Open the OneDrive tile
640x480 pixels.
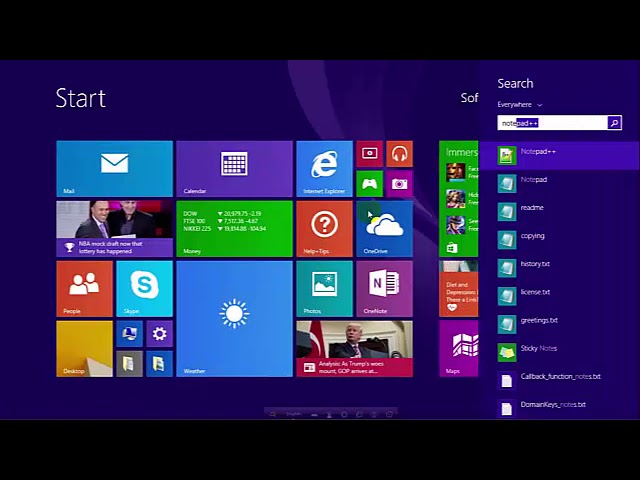pyautogui.click(x=384, y=229)
